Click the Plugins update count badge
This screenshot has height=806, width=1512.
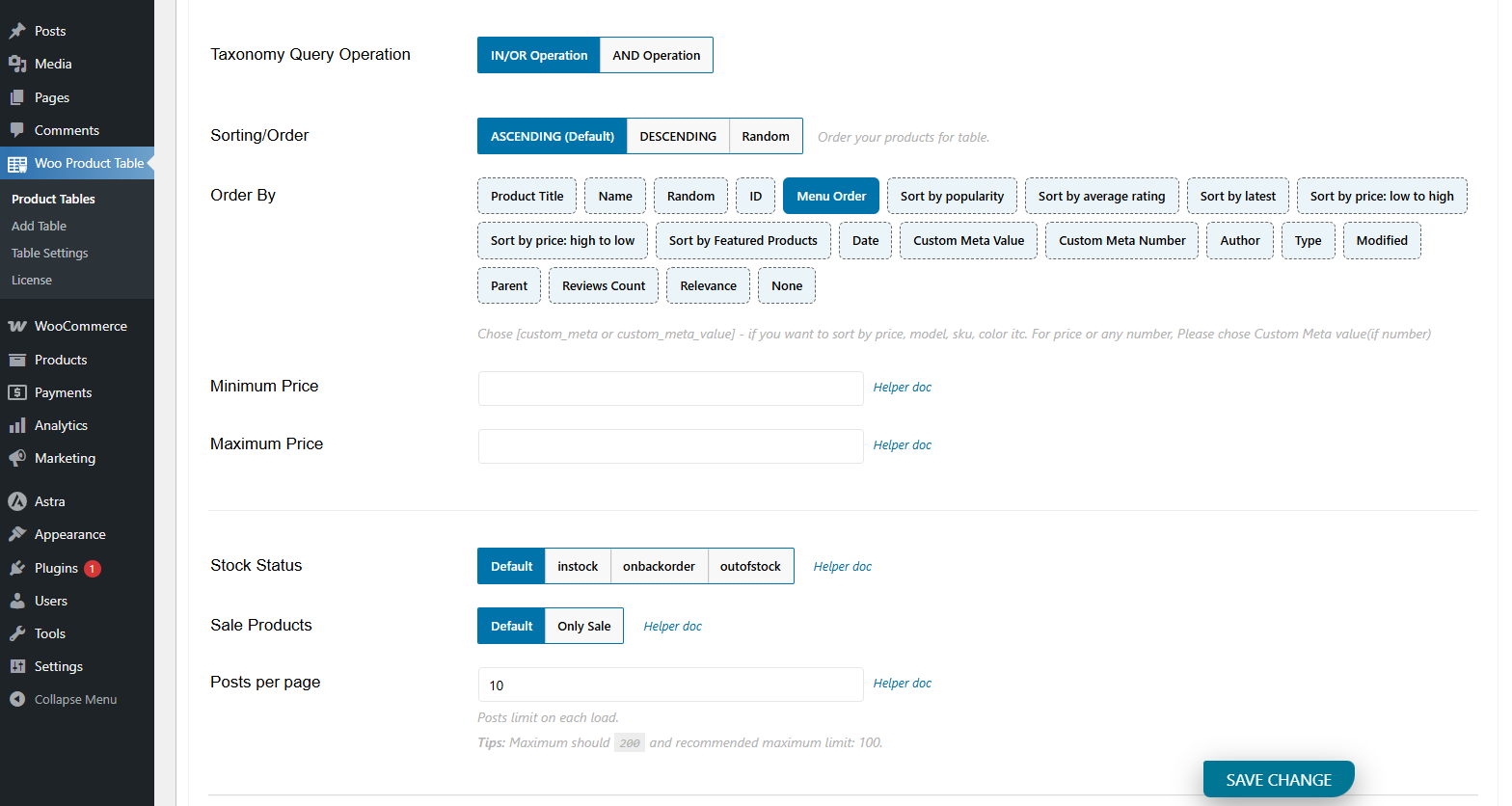[93, 569]
